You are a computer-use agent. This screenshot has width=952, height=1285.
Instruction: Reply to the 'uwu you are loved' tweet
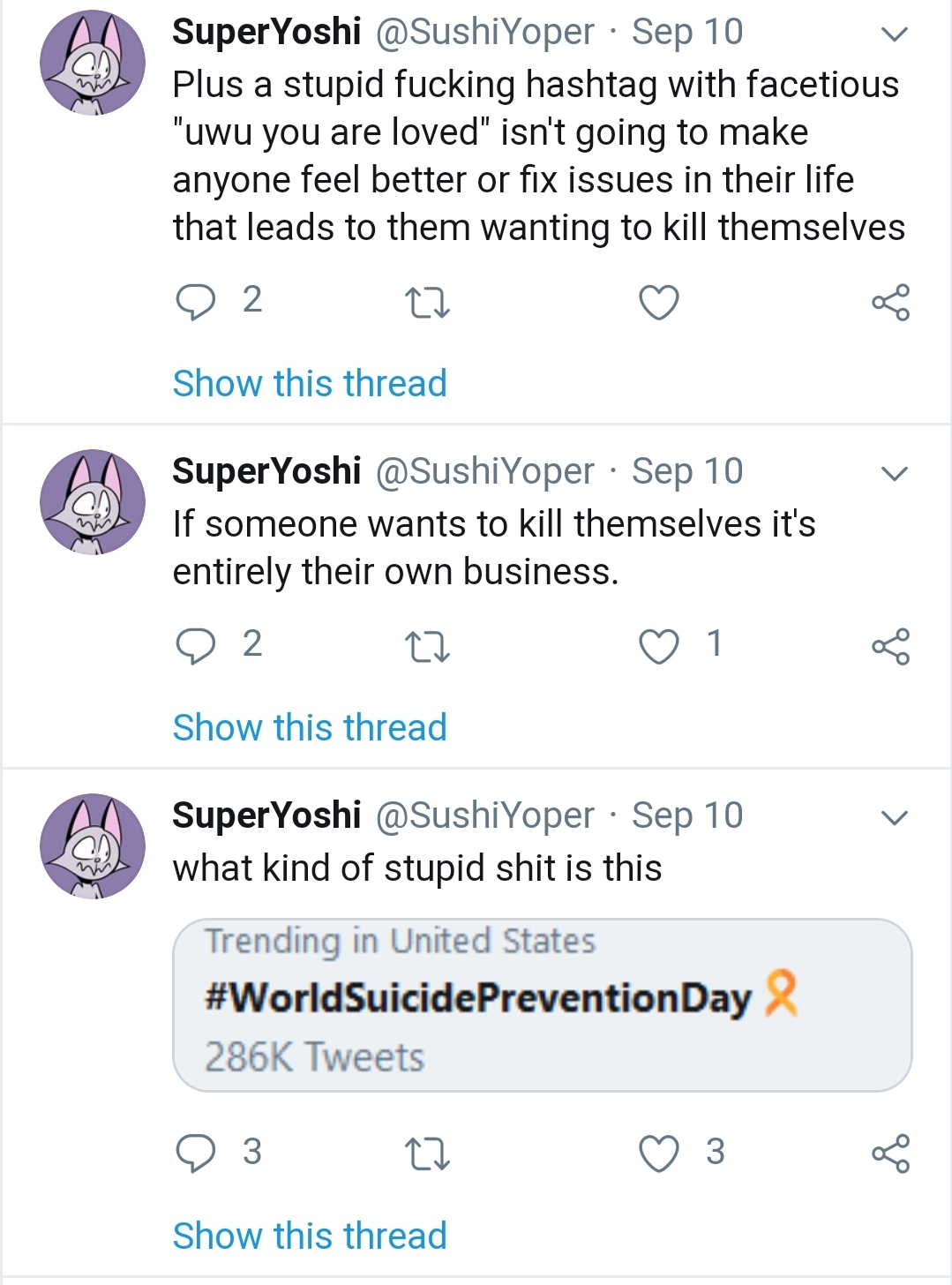pos(195,302)
